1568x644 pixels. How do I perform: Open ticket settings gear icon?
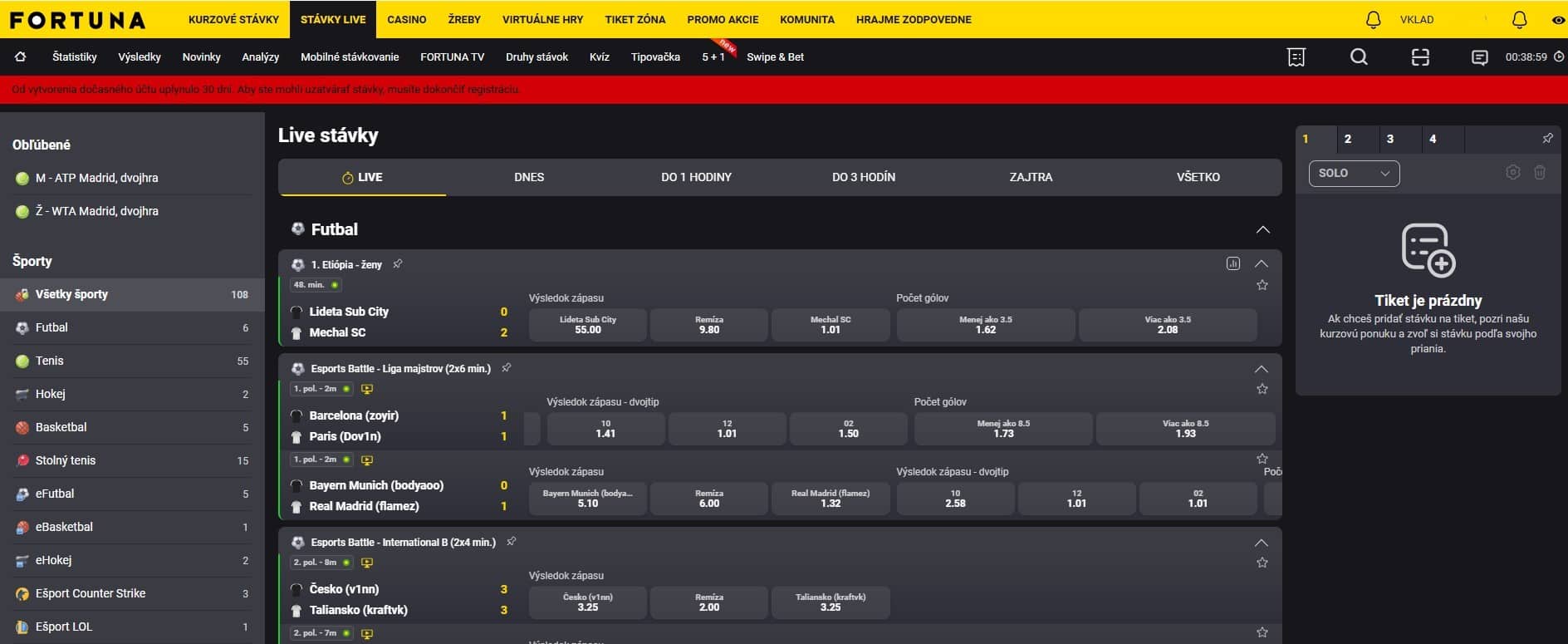(x=1513, y=172)
